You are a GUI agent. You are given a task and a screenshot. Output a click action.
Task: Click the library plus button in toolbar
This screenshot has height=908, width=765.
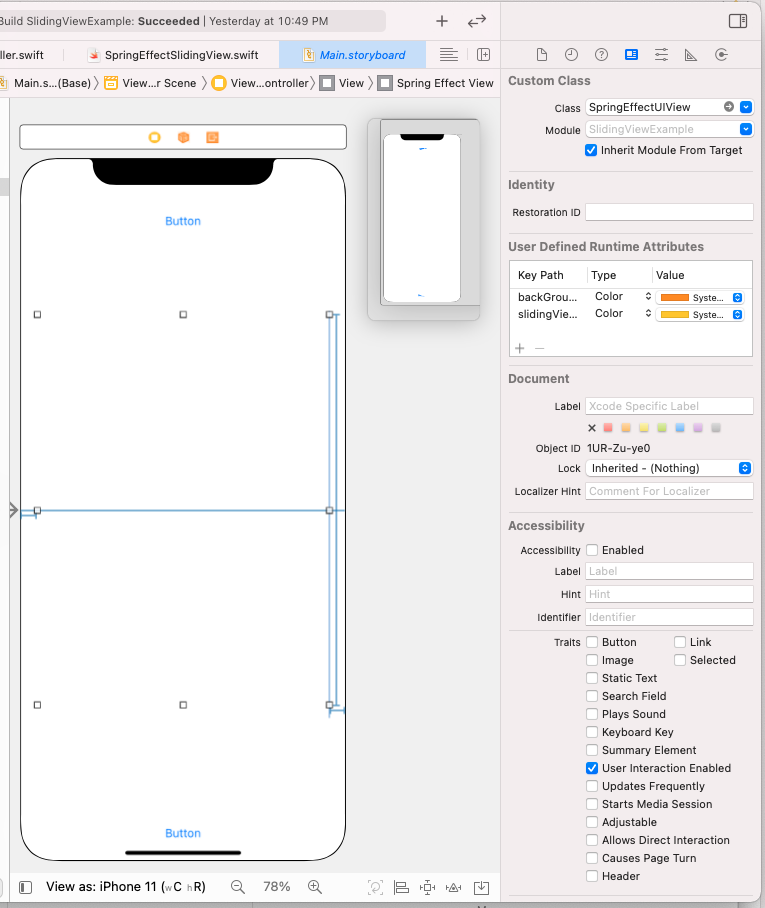click(442, 21)
